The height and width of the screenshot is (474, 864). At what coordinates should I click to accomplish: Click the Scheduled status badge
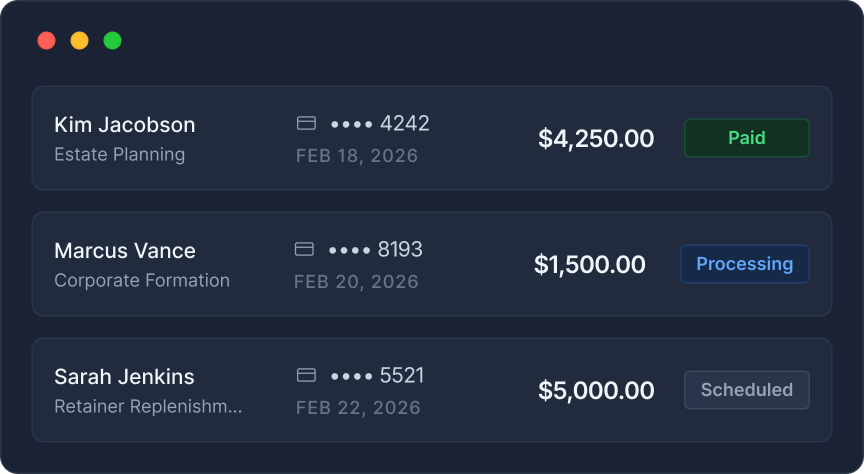click(746, 390)
